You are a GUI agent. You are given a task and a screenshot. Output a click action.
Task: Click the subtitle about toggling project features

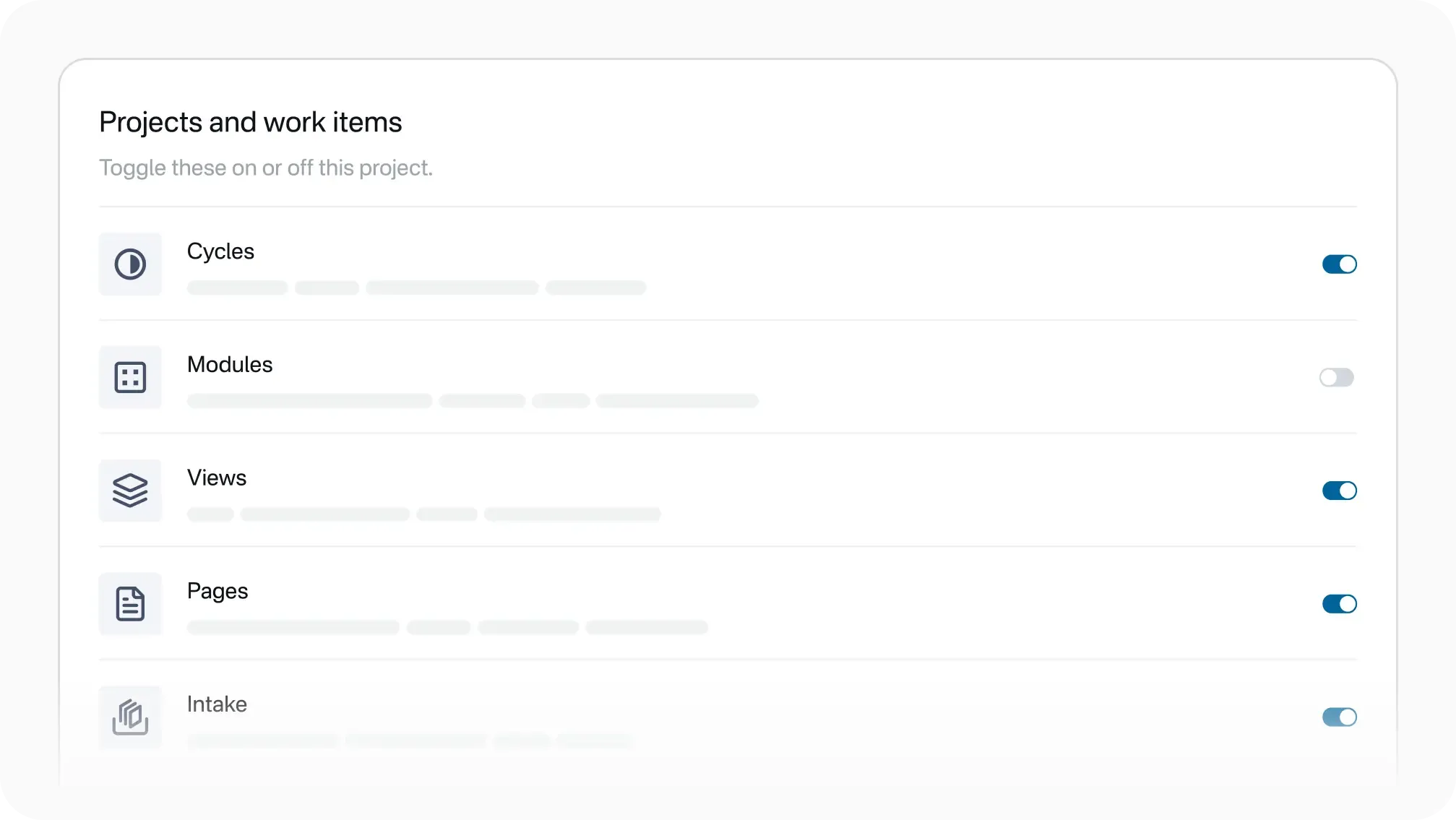tap(266, 168)
